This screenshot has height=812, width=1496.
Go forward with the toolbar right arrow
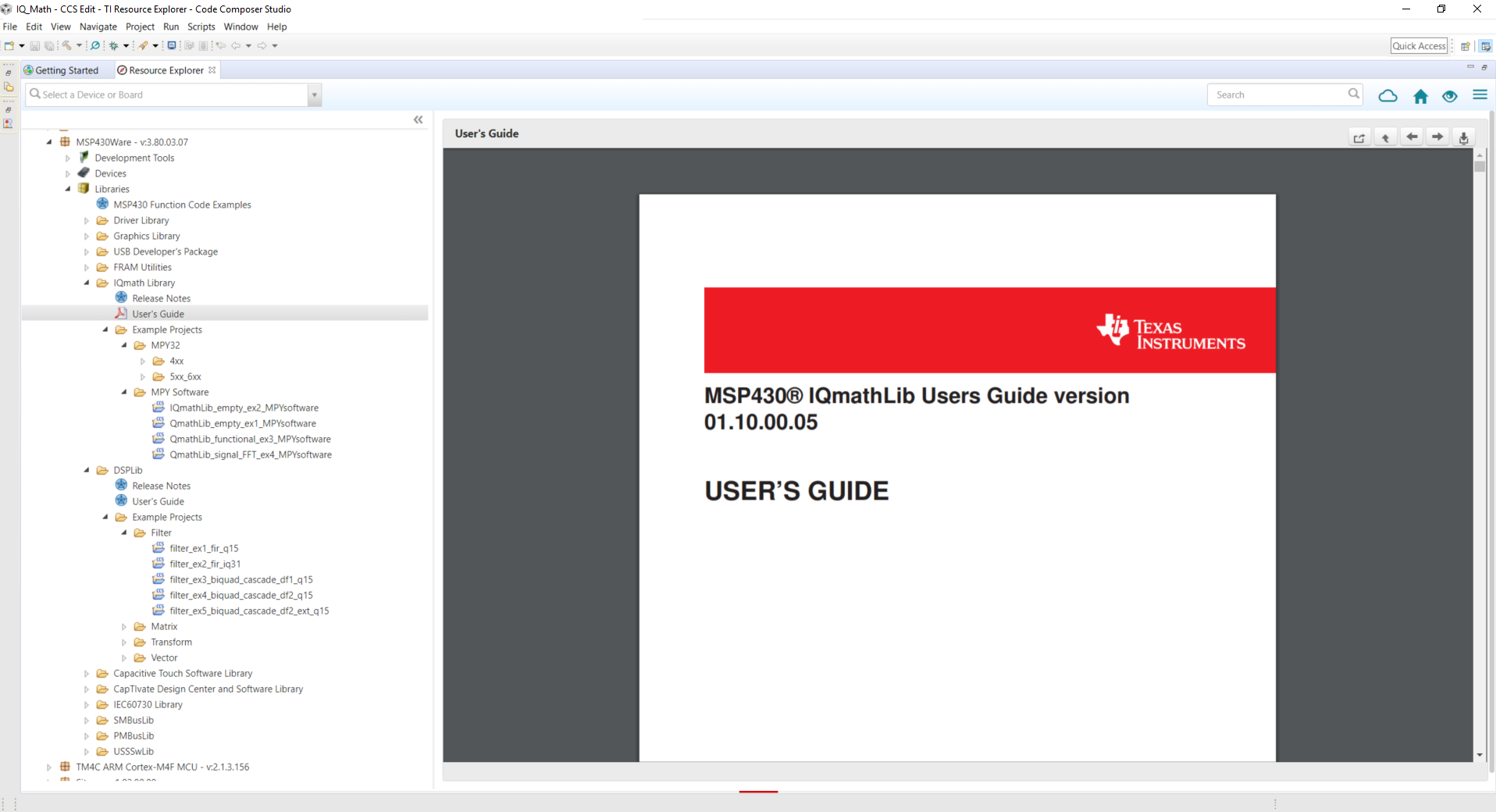coord(262,46)
